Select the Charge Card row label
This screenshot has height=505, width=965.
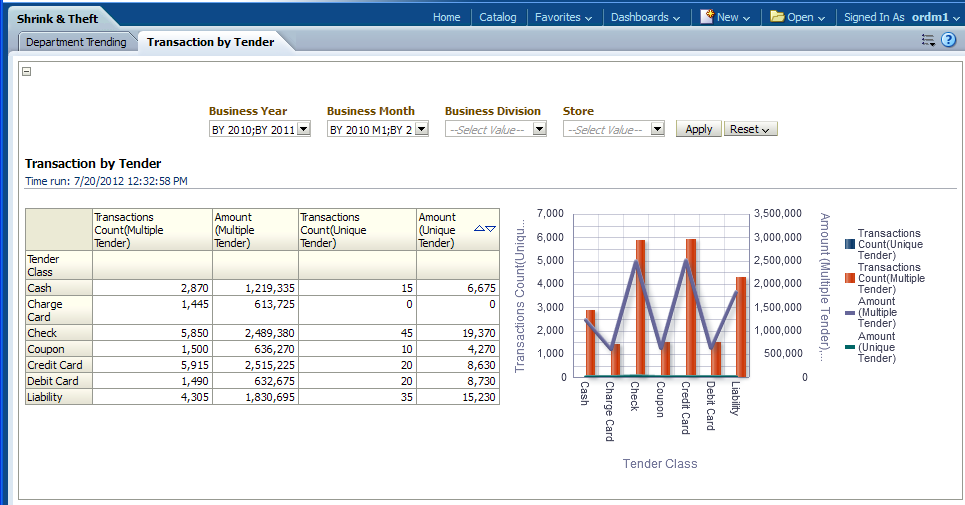point(58,311)
